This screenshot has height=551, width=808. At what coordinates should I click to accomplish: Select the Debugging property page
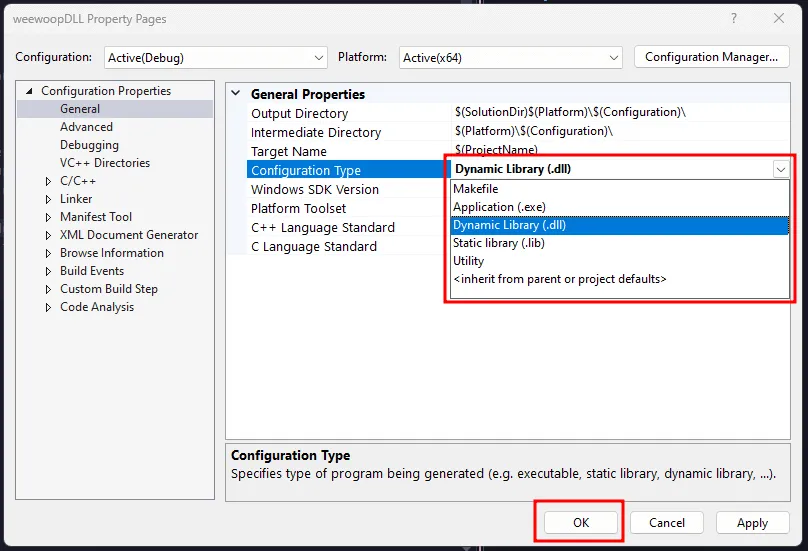click(89, 145)
